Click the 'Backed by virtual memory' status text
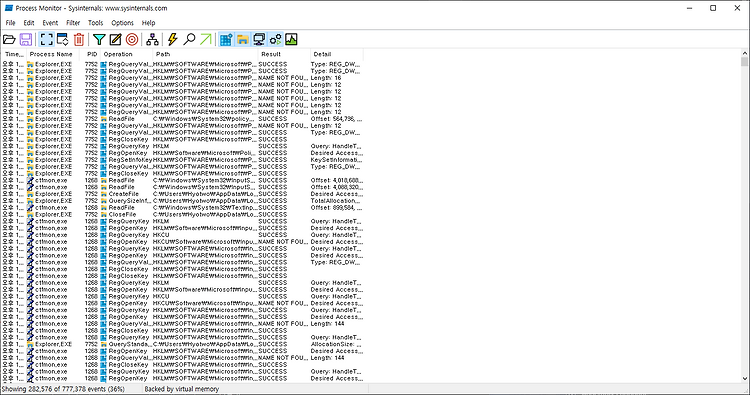750x395 pixels. click(x=182, y=389)
